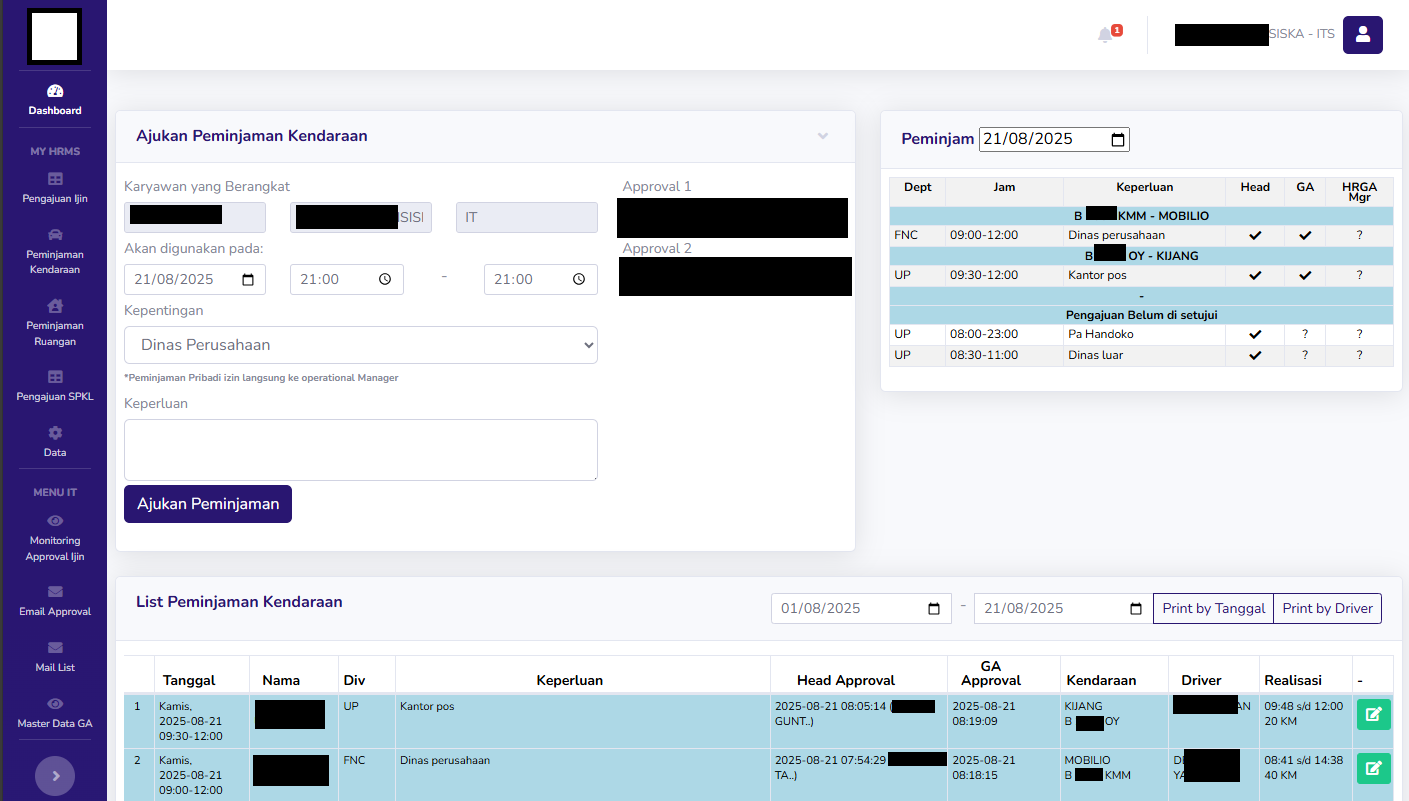Open Peminjaman Kendaraan car icon
Screen dimensions: 1409x801
(55, 234)
